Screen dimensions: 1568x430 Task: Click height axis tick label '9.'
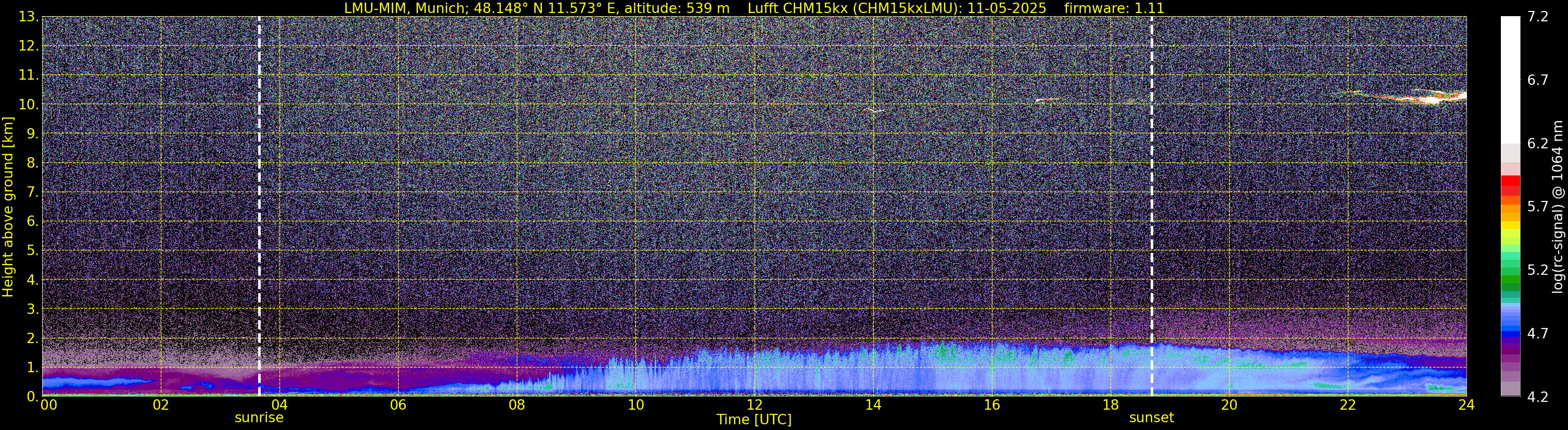[x=33, y=134]
